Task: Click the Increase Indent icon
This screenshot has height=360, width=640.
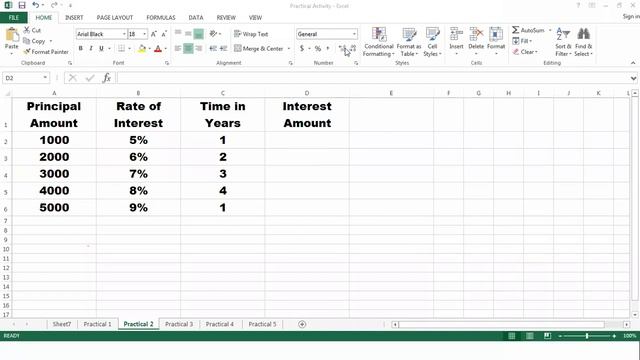Action: 223,49
